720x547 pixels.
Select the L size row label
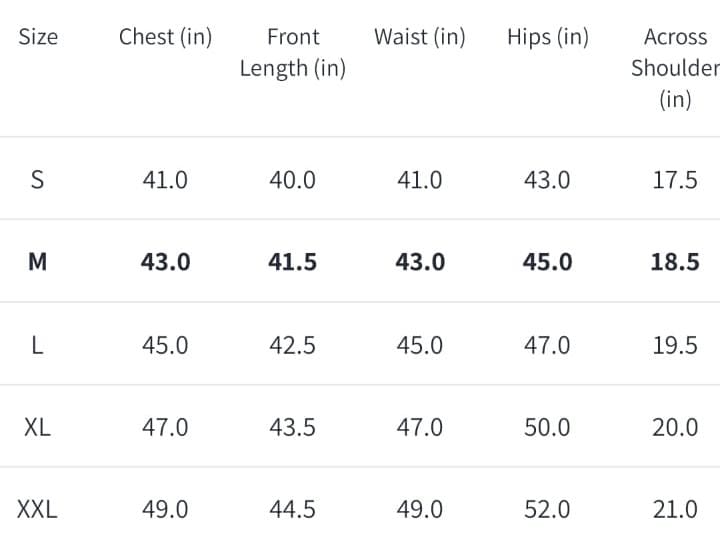[x=38, y=345]
